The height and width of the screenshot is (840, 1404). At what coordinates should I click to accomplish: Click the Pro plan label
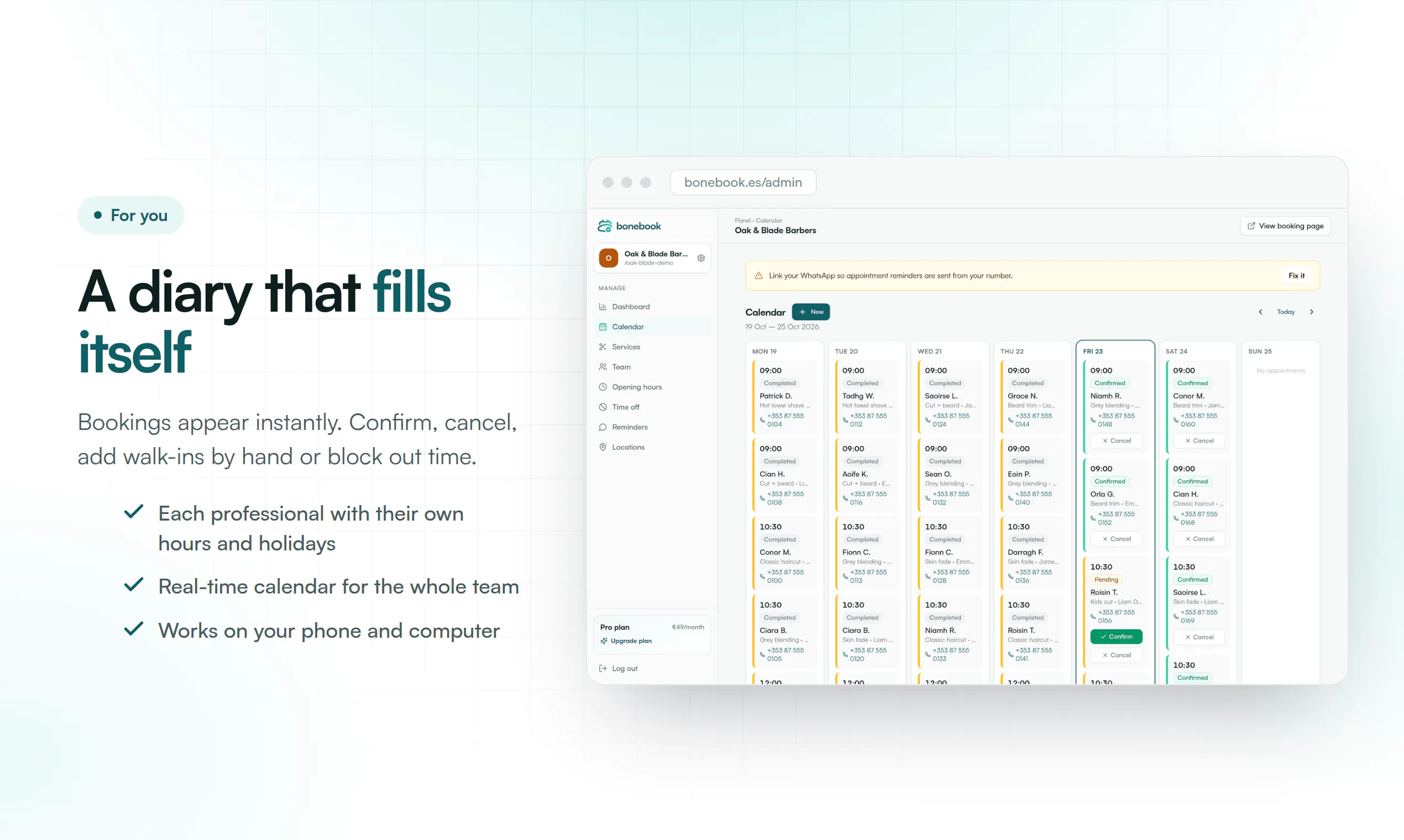tap(614, 627)
